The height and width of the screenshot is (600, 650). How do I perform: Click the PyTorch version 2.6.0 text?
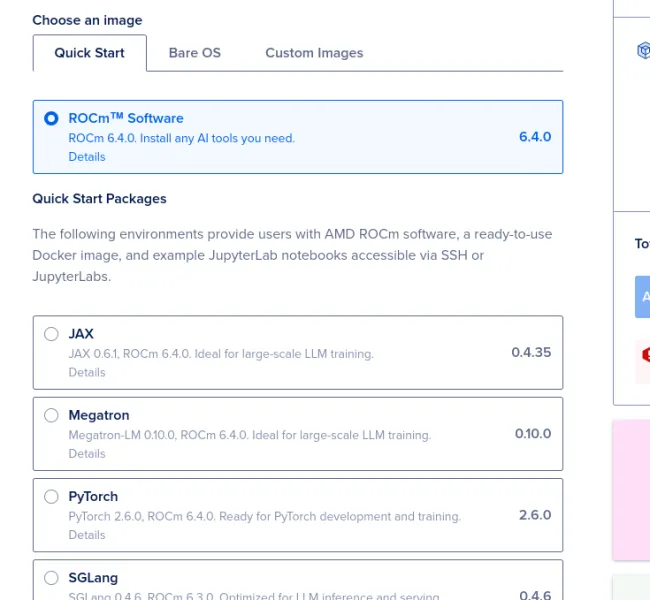point(535,515)
